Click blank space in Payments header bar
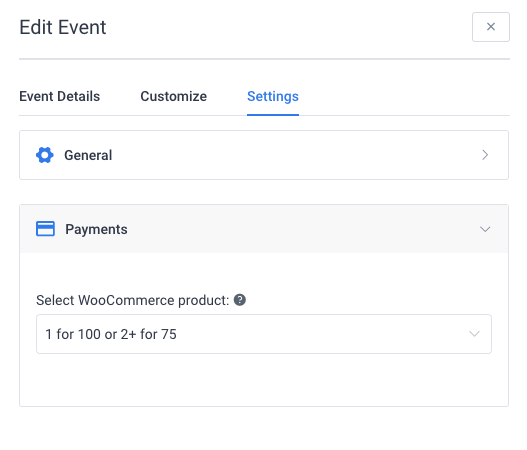The height and width of the screenshot is (450, 527). tap(302, 229)
